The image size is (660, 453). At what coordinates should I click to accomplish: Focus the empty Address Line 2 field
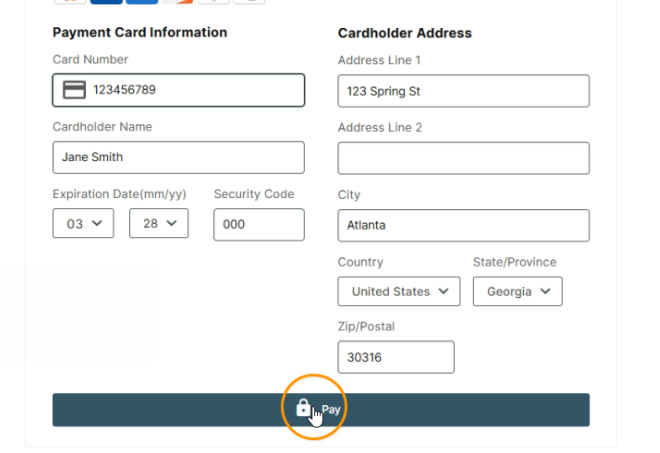point(463,158)
